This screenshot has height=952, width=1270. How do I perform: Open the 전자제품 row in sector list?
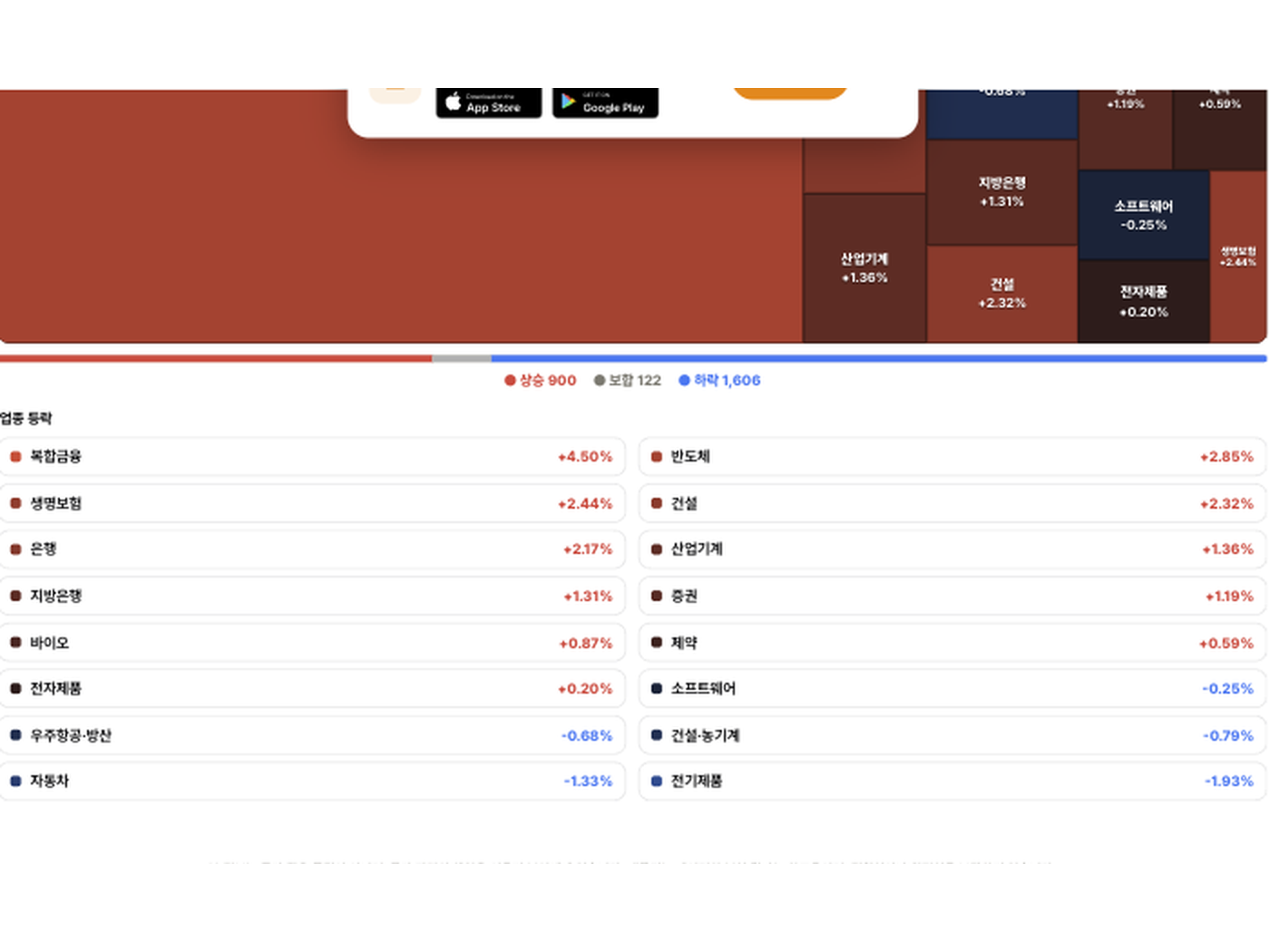(x=312, y=689)
